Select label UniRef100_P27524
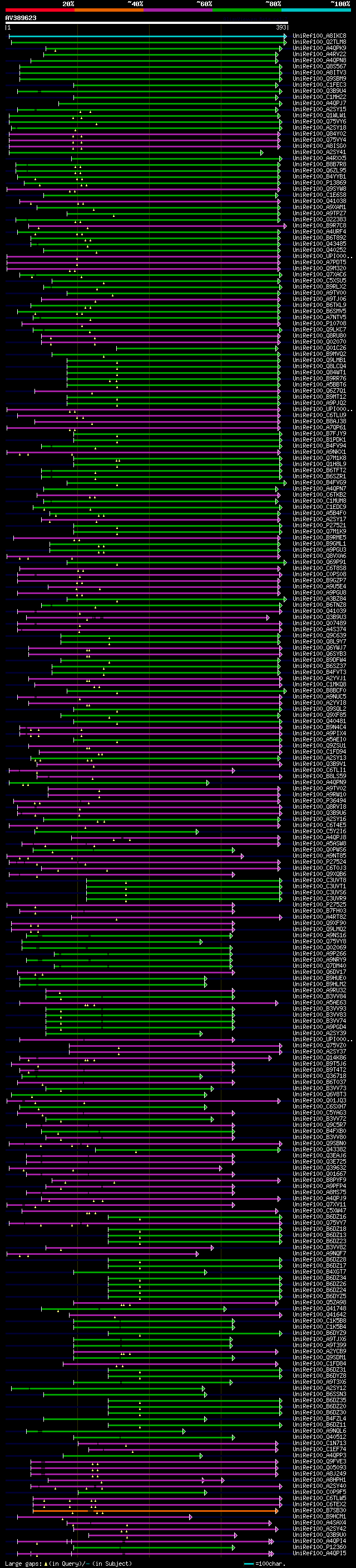The width and height of the screenshot is (356, 1568). click(319, 862)
